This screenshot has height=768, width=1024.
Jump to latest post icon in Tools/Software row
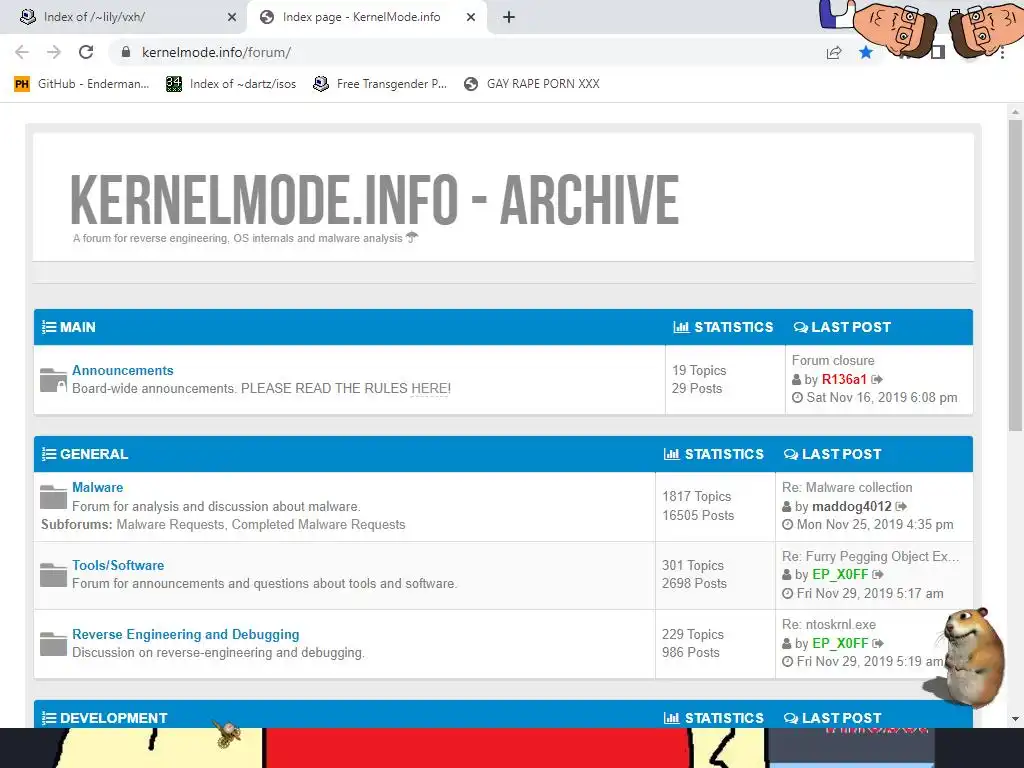878,575
